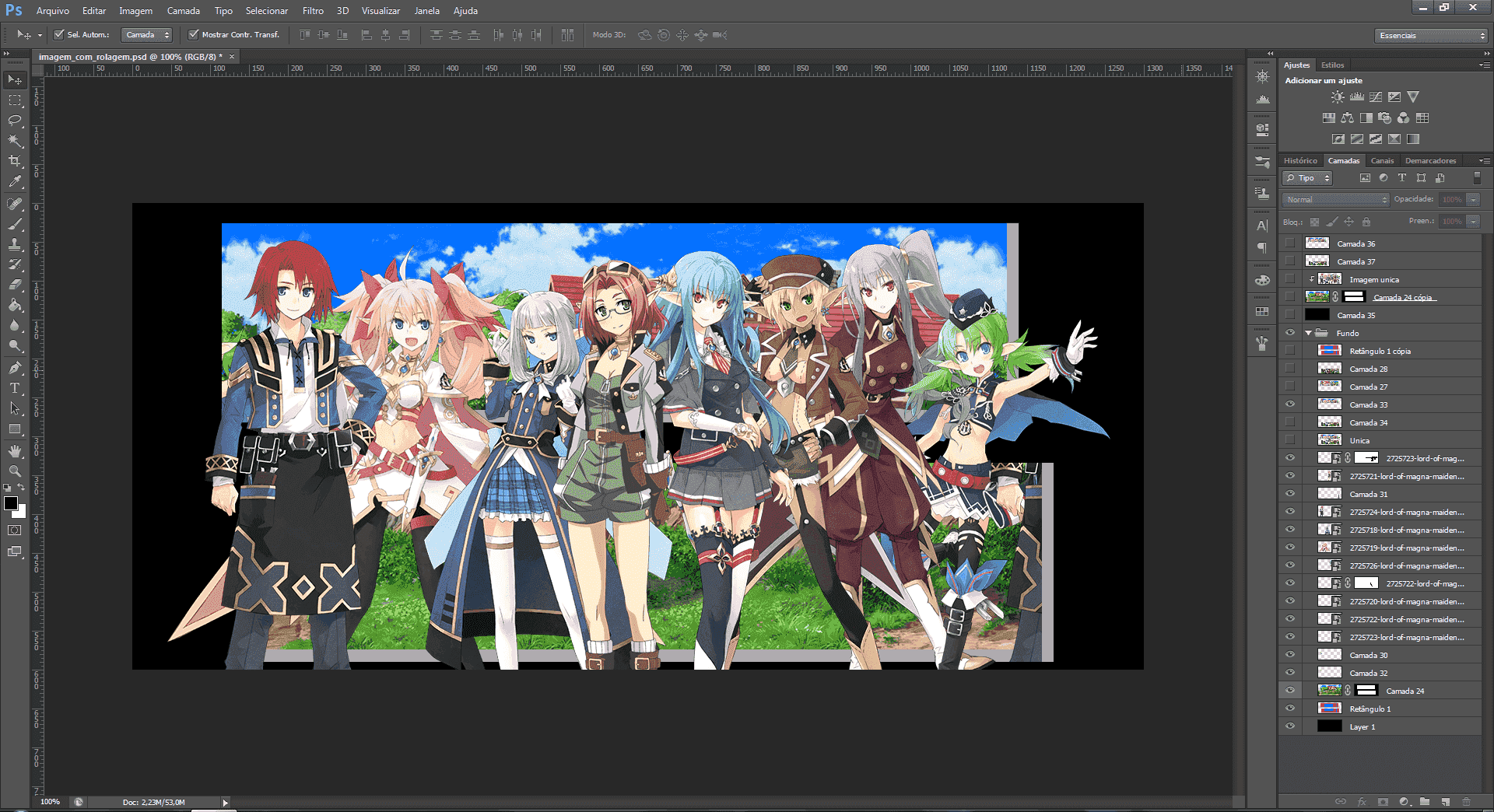Image resolution: width=1494 pixels, height=812 pixels.
Task: Add a Color Balance adjustment
Action: pyautogui.click(x=1347, y=118)
